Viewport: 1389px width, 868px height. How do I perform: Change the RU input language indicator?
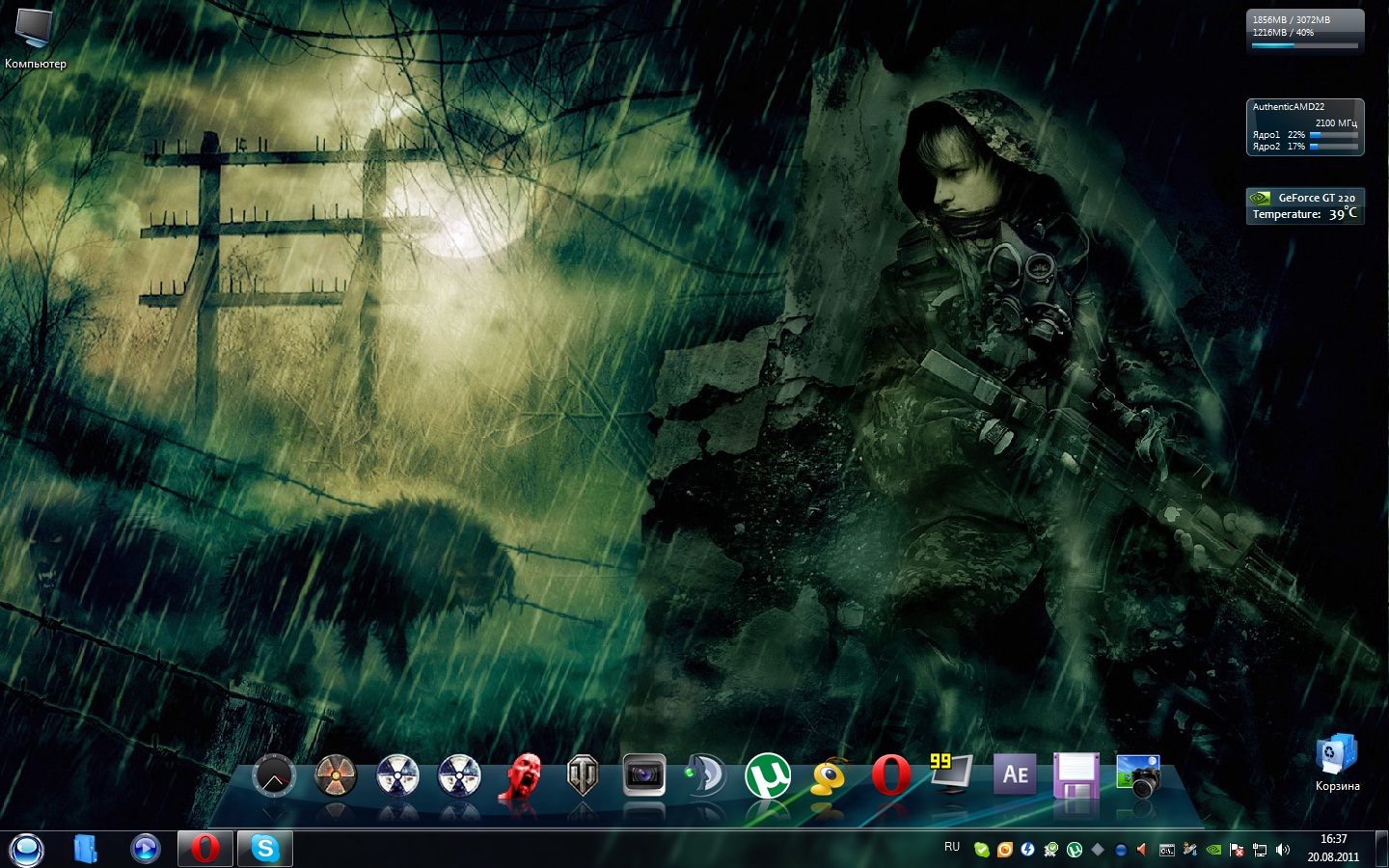(952, 847)
